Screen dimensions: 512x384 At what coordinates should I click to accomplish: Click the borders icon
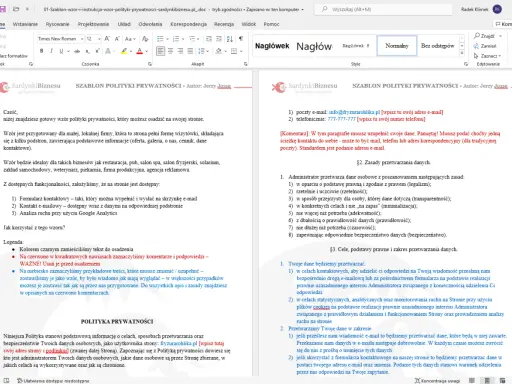234,51
